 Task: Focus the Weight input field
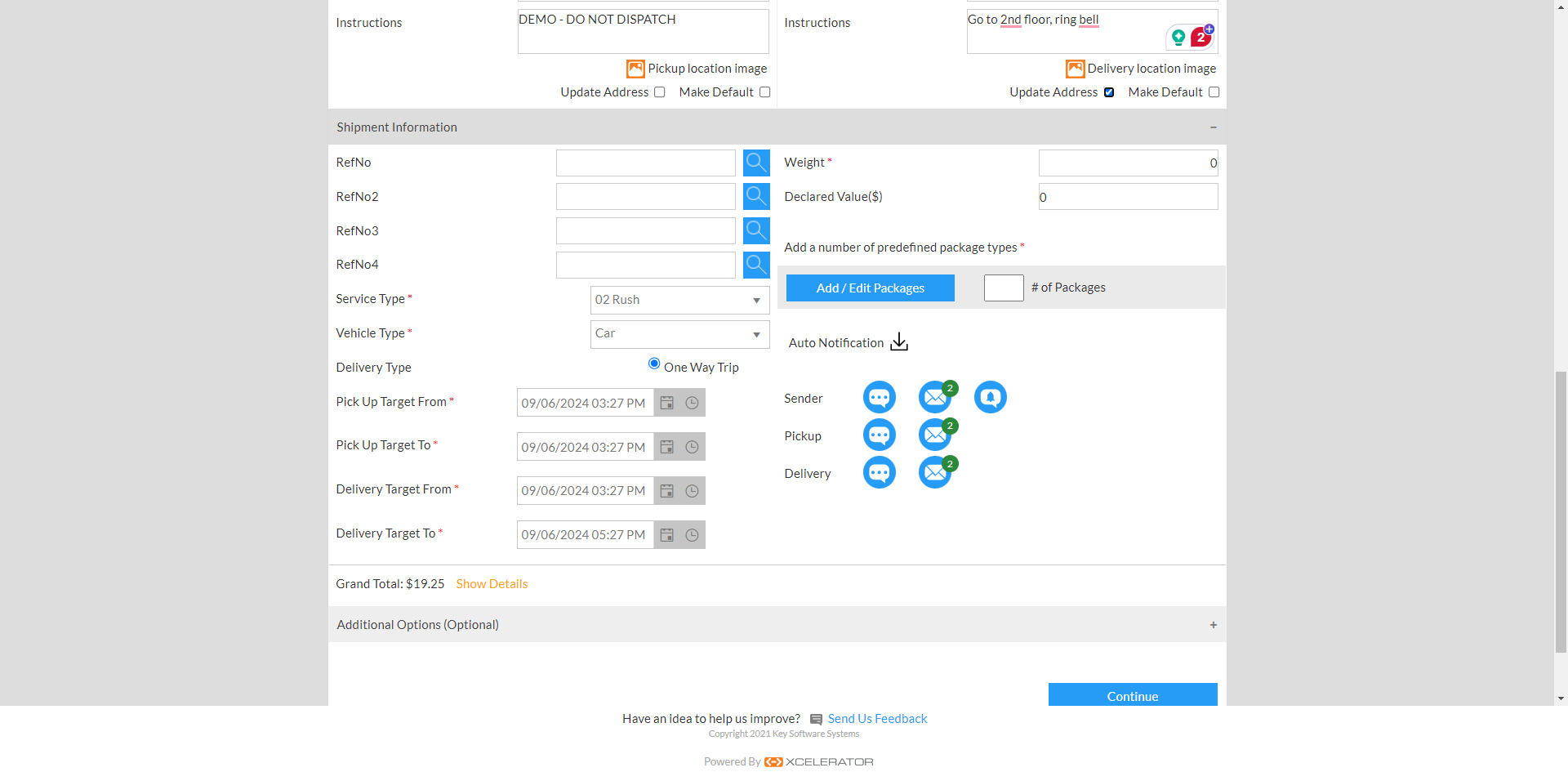coord(1128,163)
